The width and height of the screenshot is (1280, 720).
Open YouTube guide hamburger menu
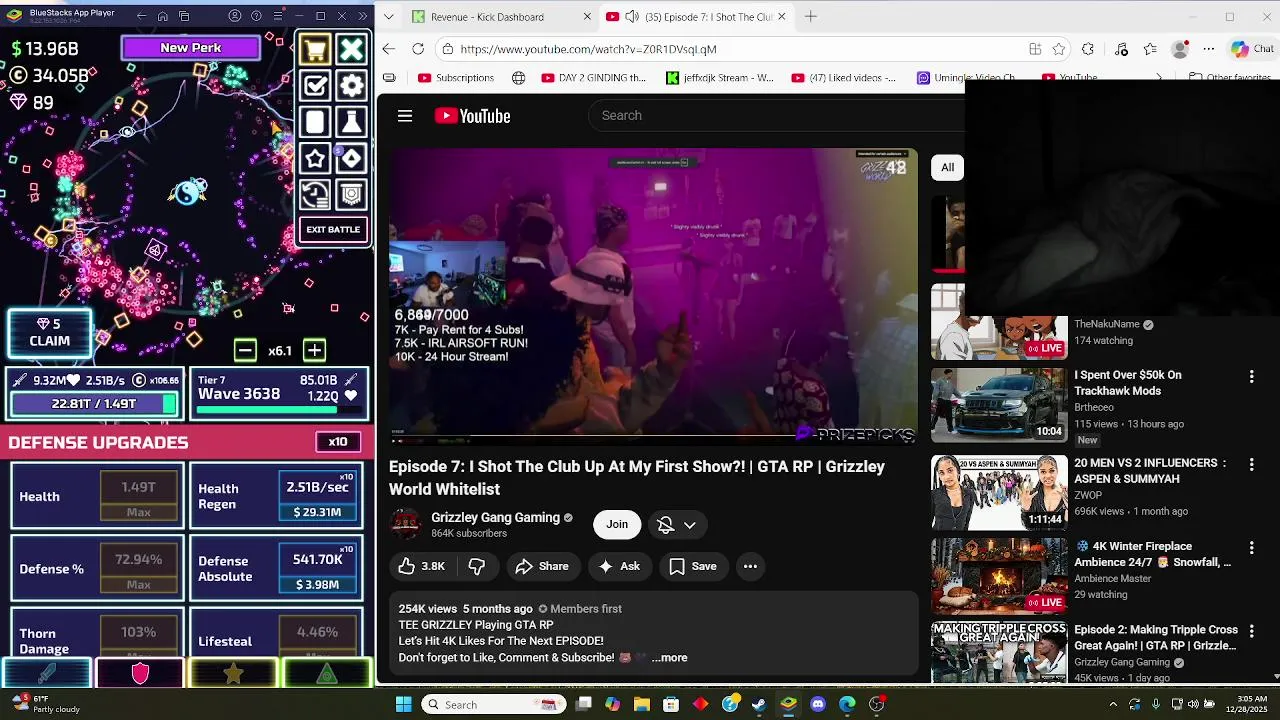tap(405, 116)
